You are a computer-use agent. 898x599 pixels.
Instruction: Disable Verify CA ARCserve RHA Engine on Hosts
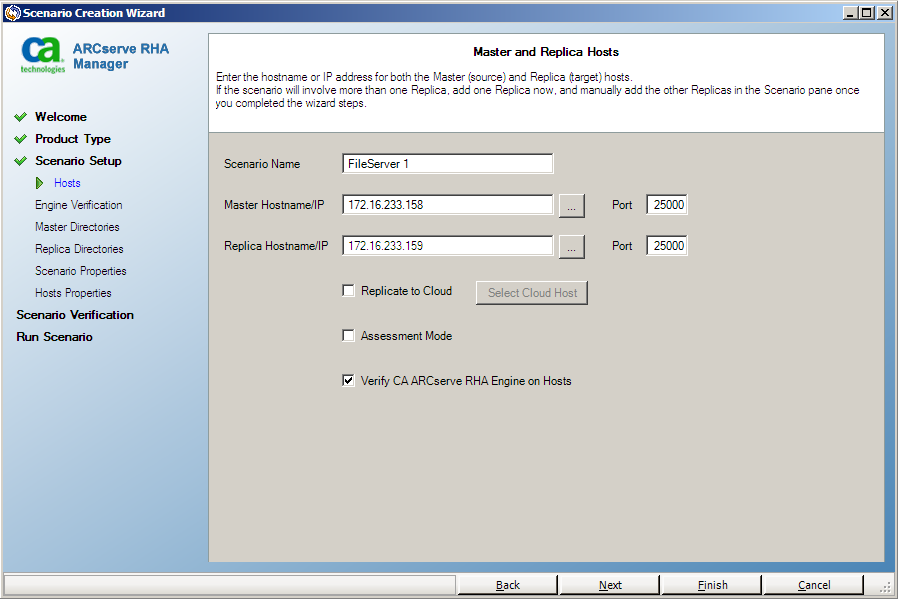pyautogui.click(x=348, y=380)
